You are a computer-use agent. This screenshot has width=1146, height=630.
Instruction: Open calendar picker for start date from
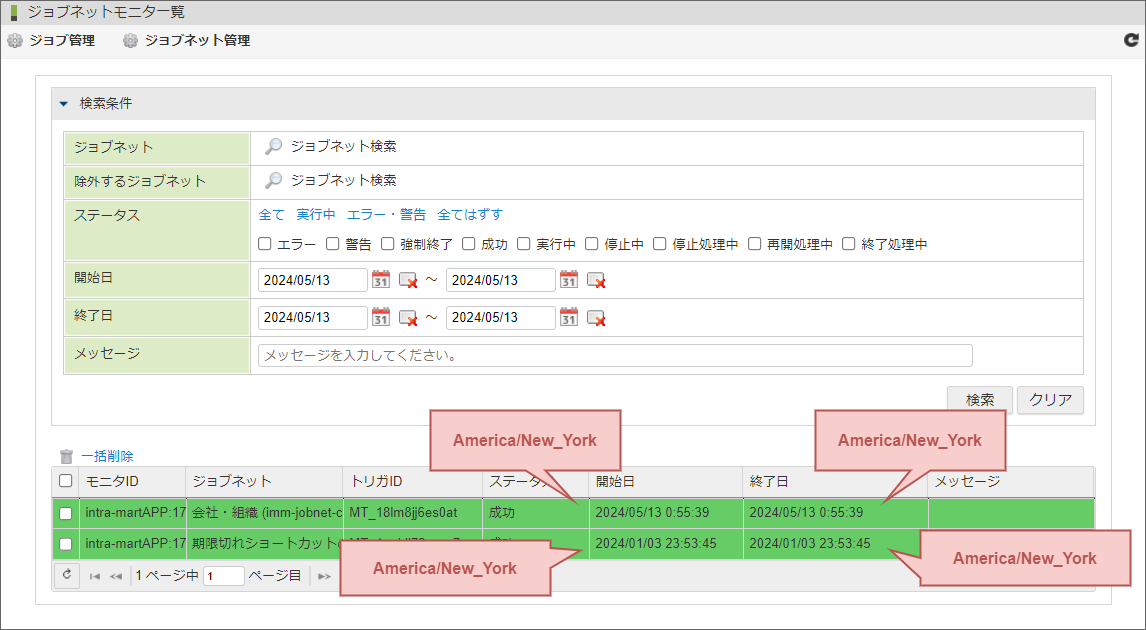tap(381, 280)
